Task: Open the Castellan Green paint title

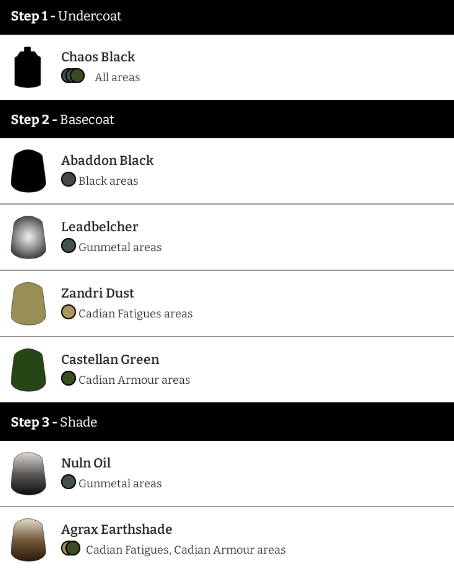Action: [110, 359]
